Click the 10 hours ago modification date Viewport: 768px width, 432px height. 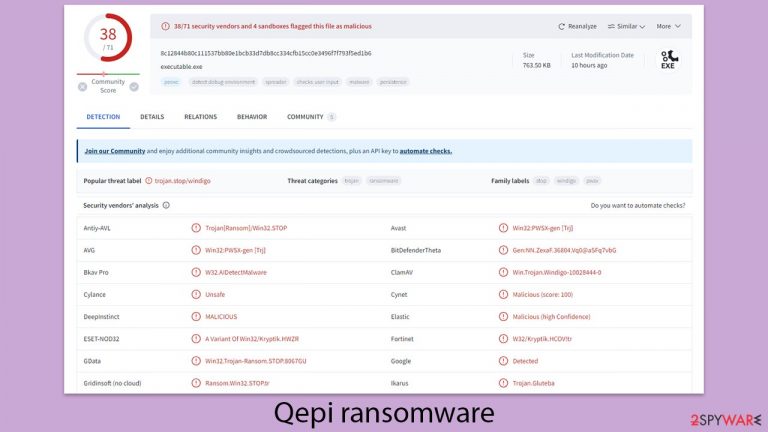click(589, 65)
